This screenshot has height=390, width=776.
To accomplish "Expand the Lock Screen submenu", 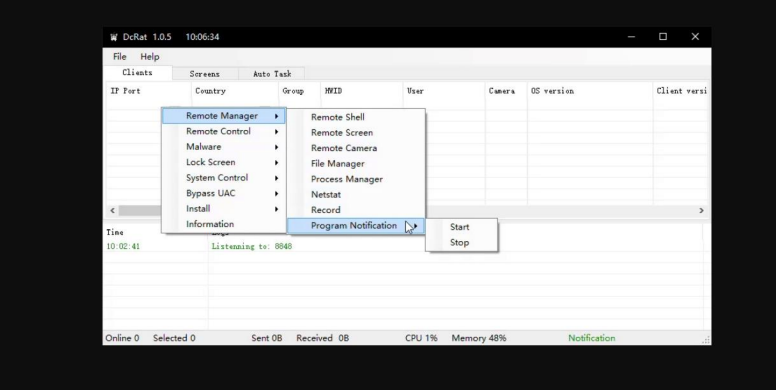I will 224,162.
